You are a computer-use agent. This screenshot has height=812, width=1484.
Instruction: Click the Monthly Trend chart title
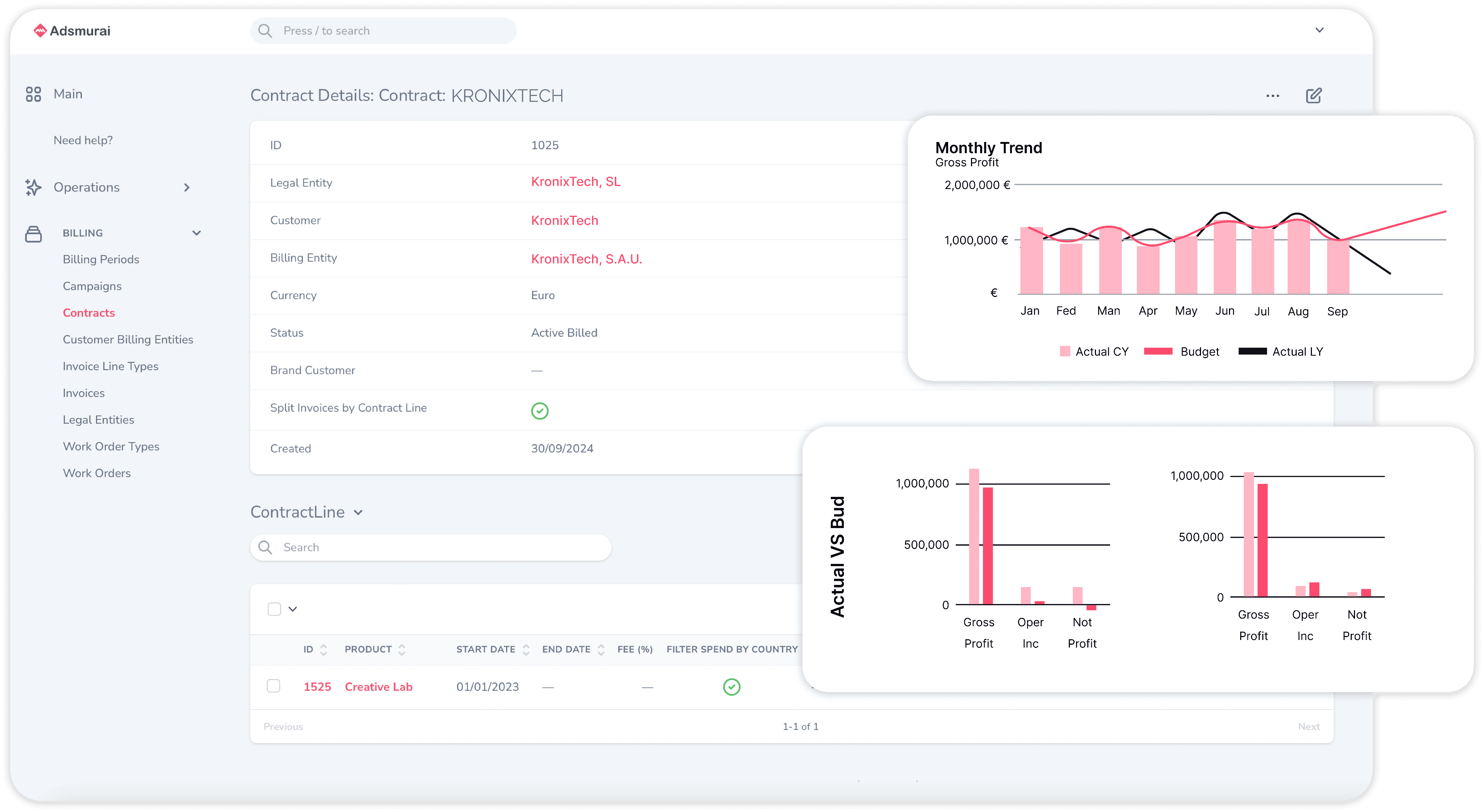(989, 148)
